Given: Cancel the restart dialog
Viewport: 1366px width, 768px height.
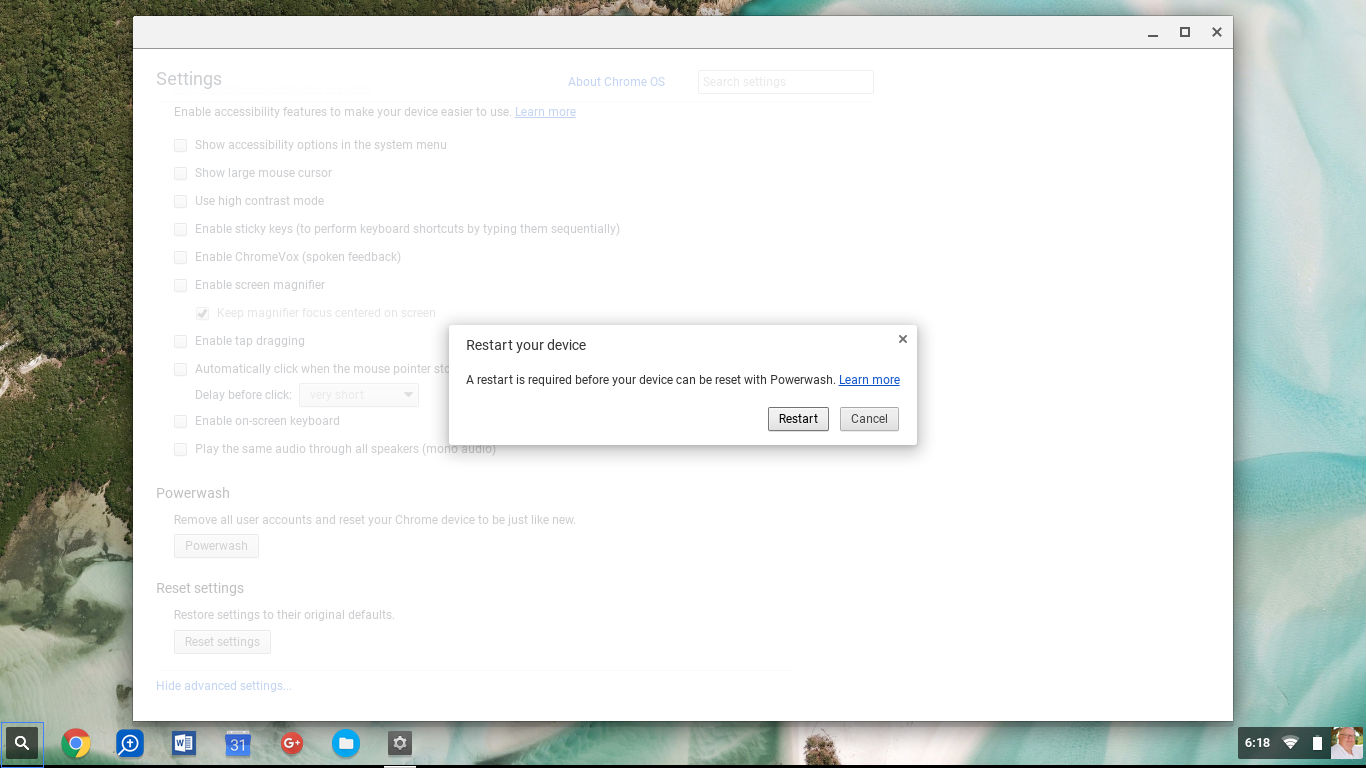Looking at the screenshot, I should click(868, 419).
